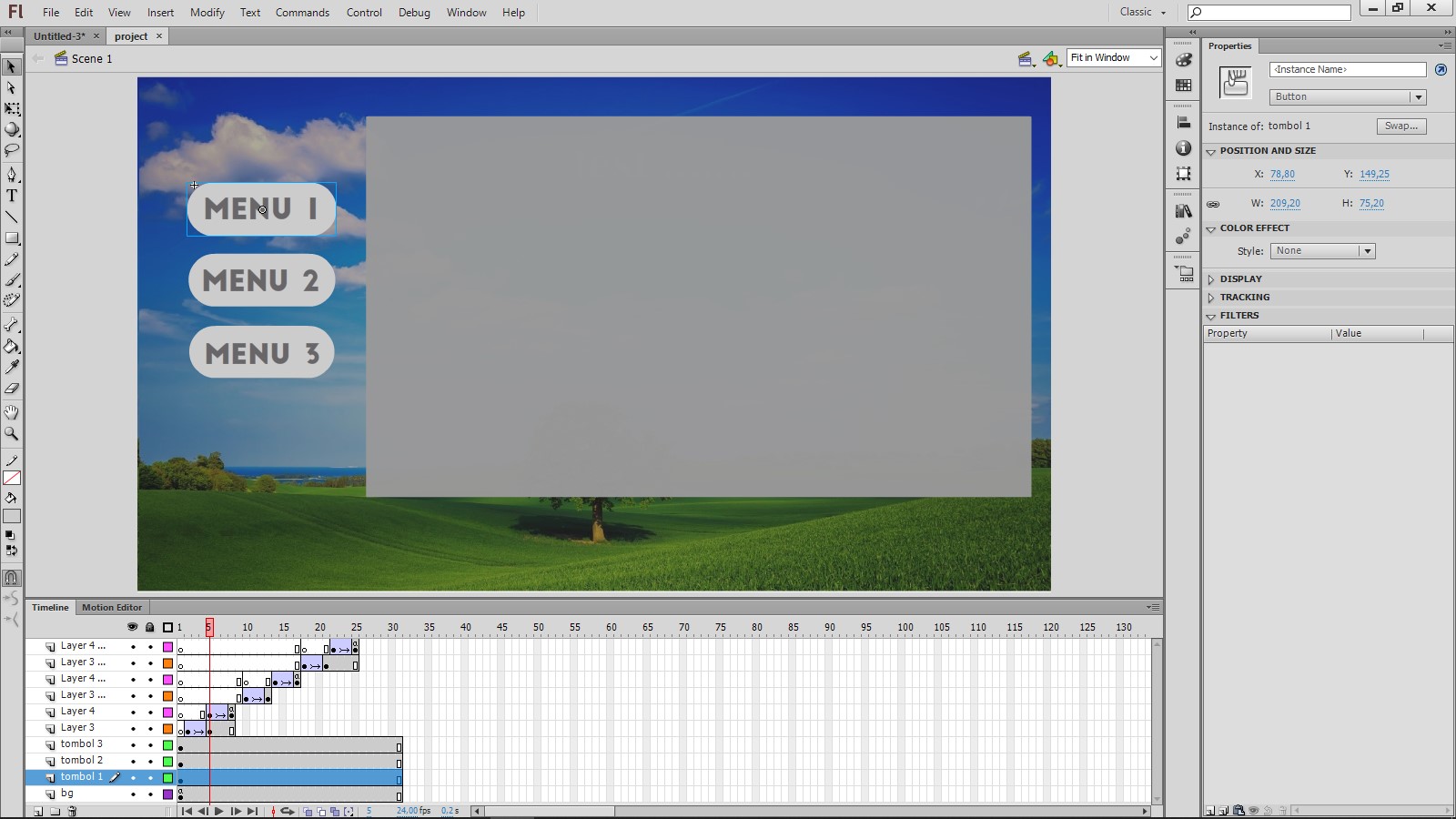
Task: Open the Swatches panel icon
Action: click(1183, 86)
